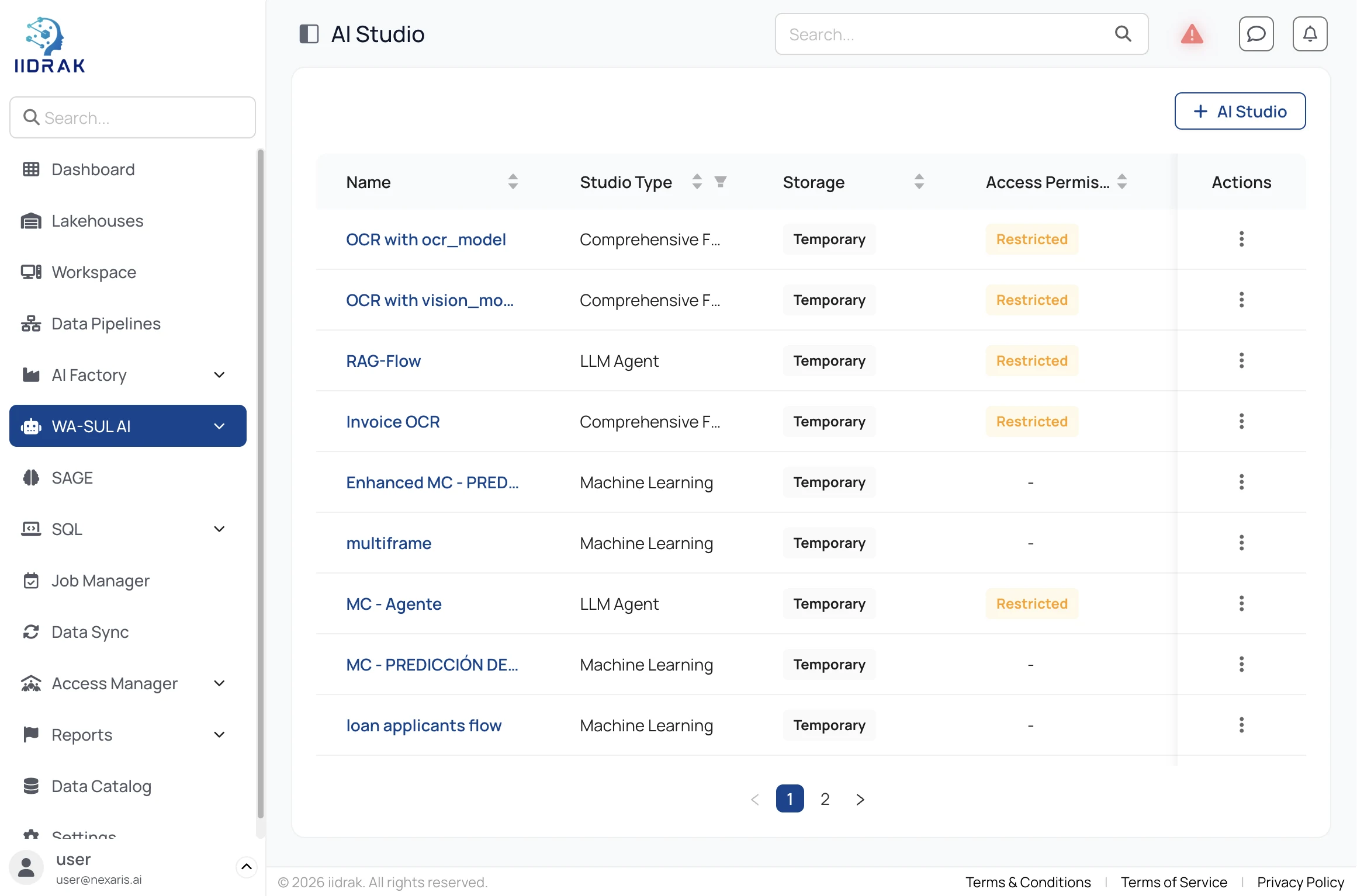Expand the Access Manager menu chevron
Viewport: 1357px width, 896px height.
(219, 683)
